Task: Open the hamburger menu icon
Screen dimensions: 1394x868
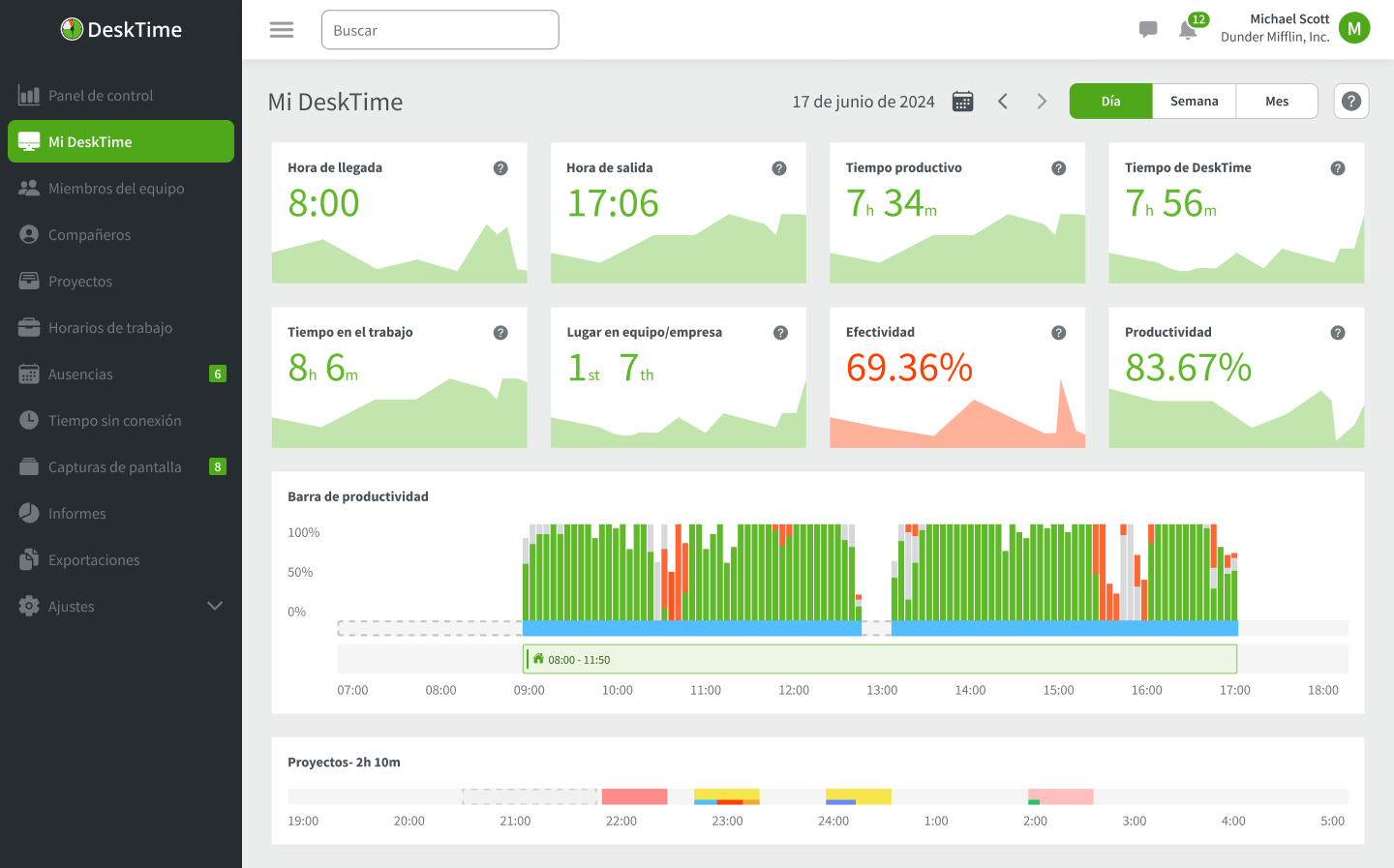Action: (x=282, y=30)
